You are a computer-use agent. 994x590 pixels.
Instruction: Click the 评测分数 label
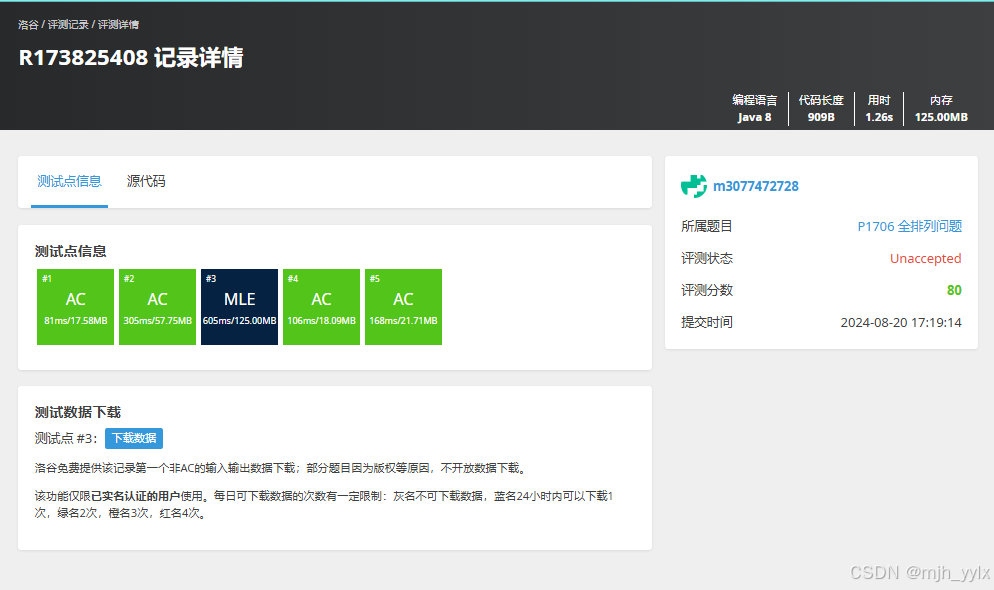tap(707, 290)
